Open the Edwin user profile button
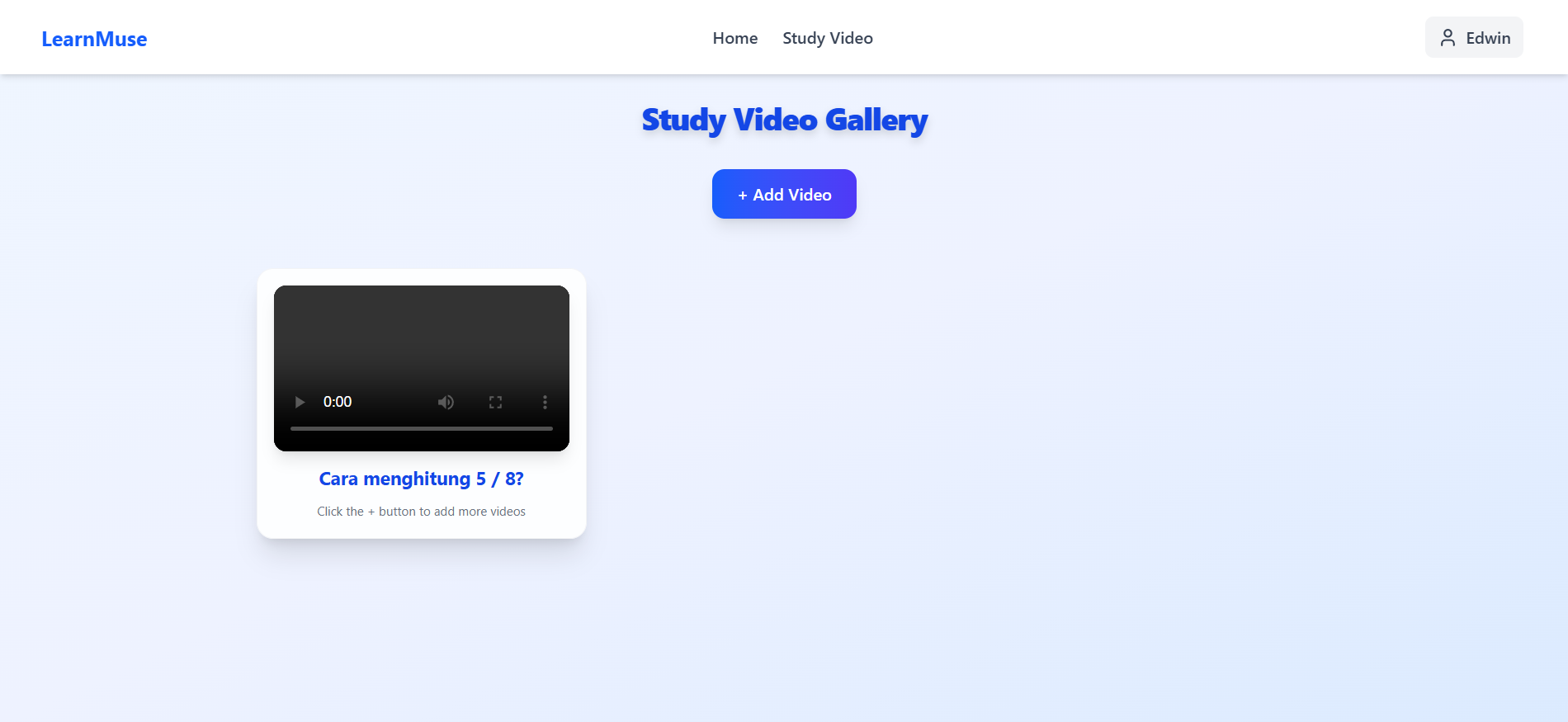Viewport: 1568px width, 722px height. pyautogui.click(x=1474, y=37)
